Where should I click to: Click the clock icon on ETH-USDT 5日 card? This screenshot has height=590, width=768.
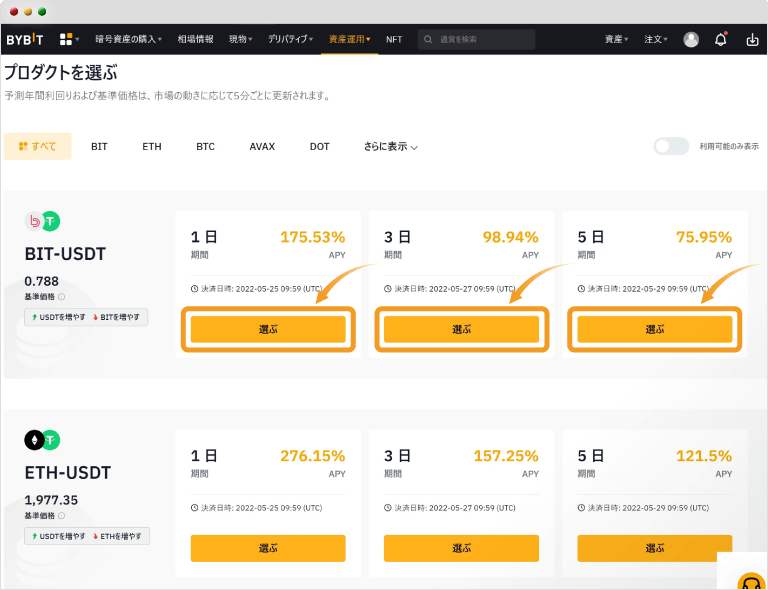click(581, 508)
